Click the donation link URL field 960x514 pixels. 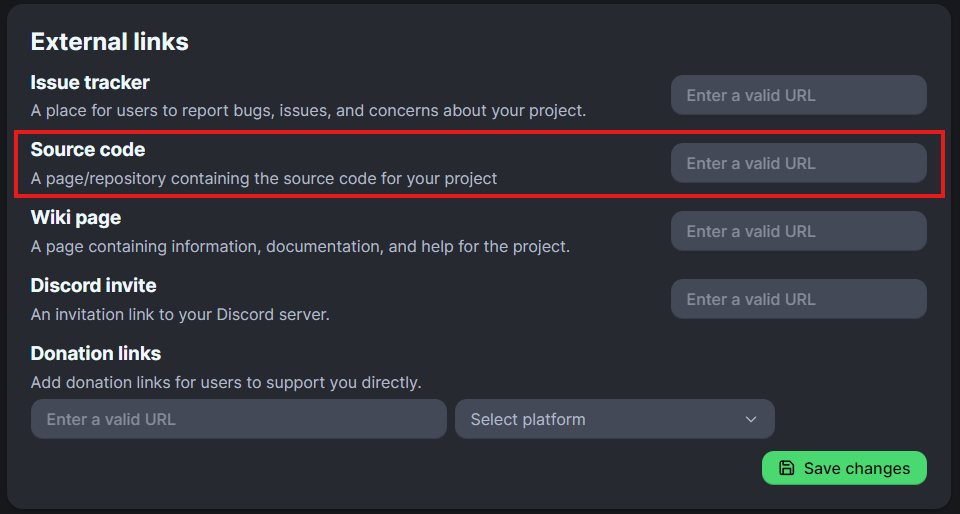coord(238,419)
